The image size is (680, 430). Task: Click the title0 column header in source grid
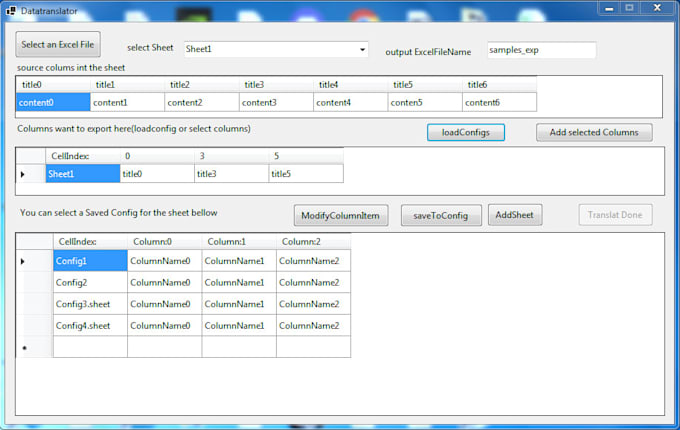(53, 85)
